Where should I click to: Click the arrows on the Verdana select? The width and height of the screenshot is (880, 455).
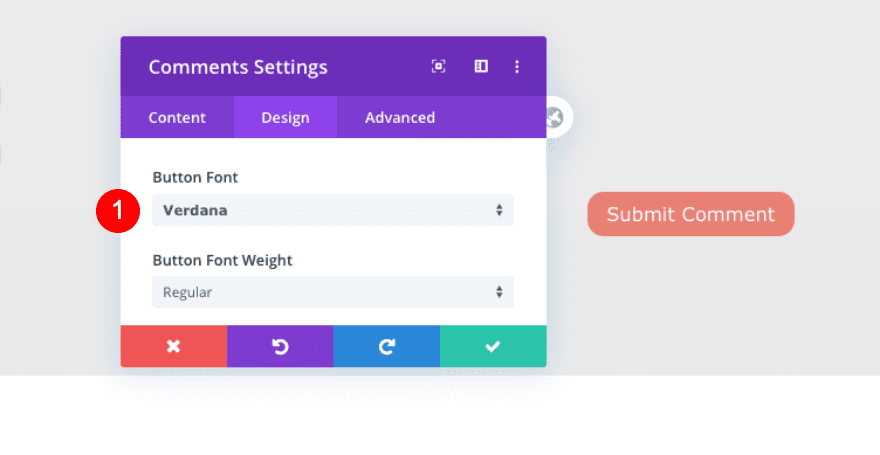pos(499,210)
